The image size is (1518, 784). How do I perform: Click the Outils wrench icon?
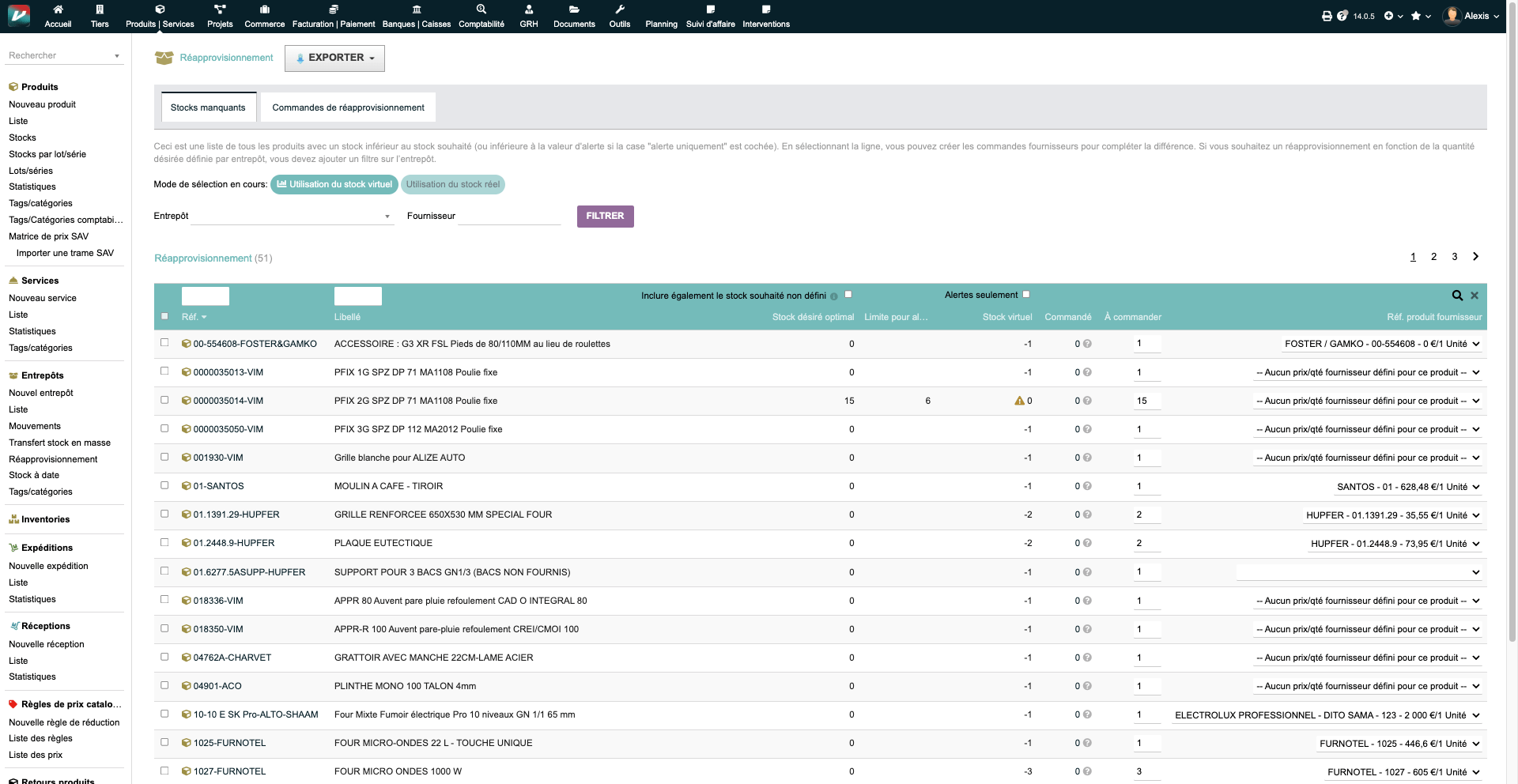(x=619, y=9)
